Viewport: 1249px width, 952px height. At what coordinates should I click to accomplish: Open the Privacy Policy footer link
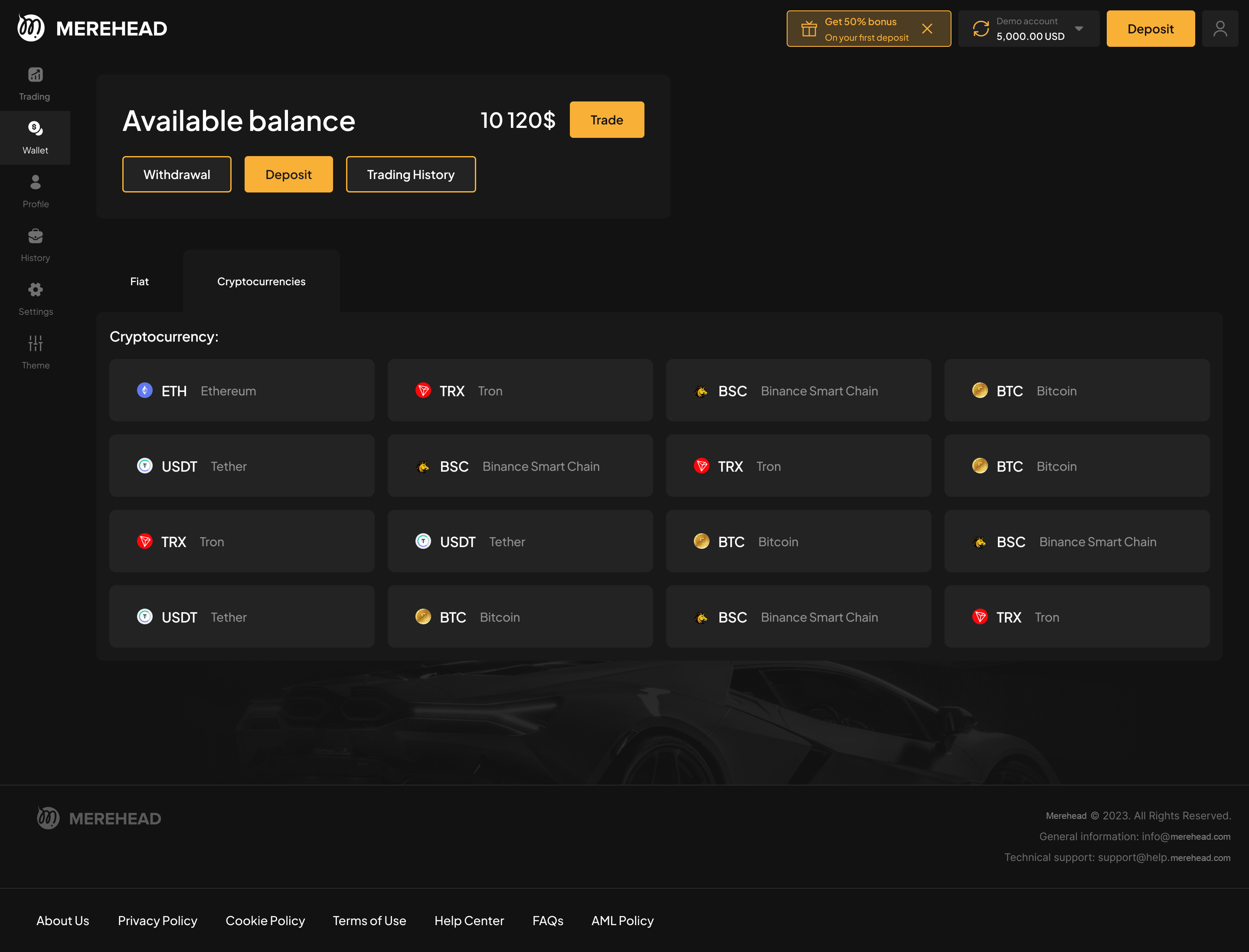[157, 921]
